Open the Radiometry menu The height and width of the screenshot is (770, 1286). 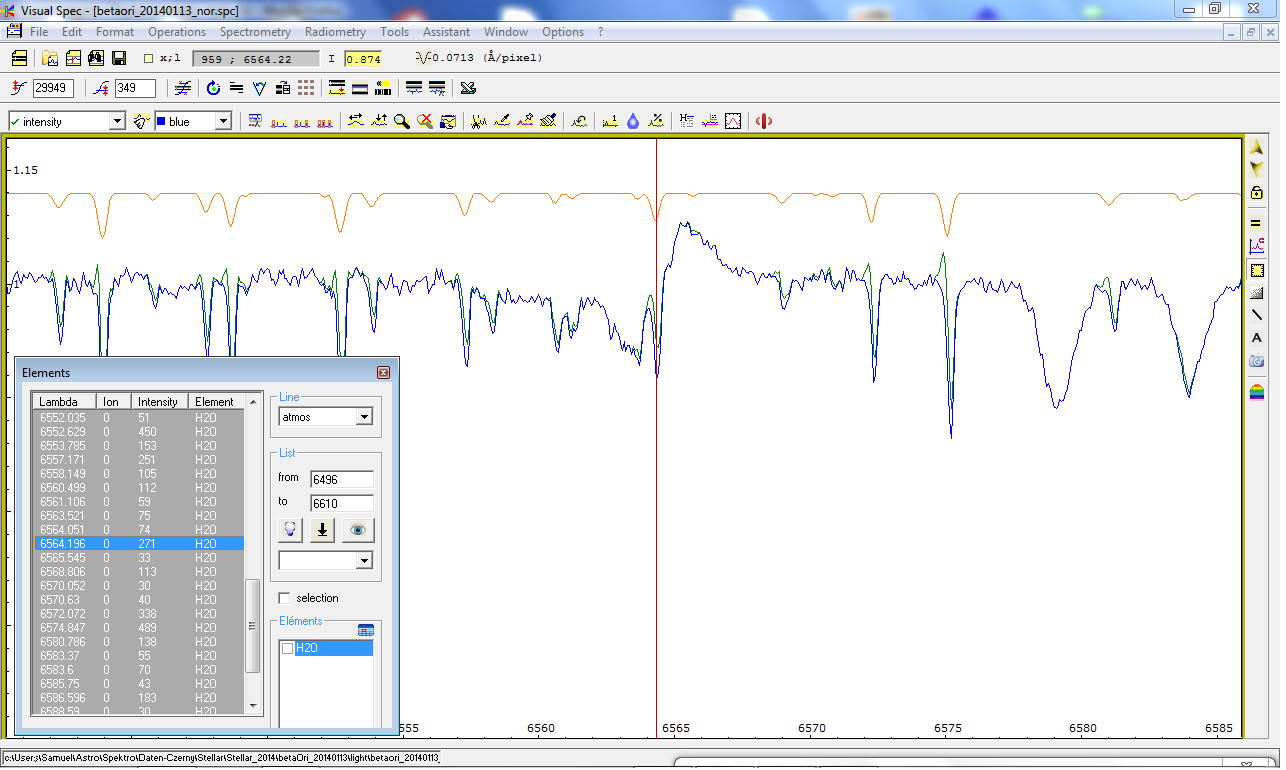335,32
